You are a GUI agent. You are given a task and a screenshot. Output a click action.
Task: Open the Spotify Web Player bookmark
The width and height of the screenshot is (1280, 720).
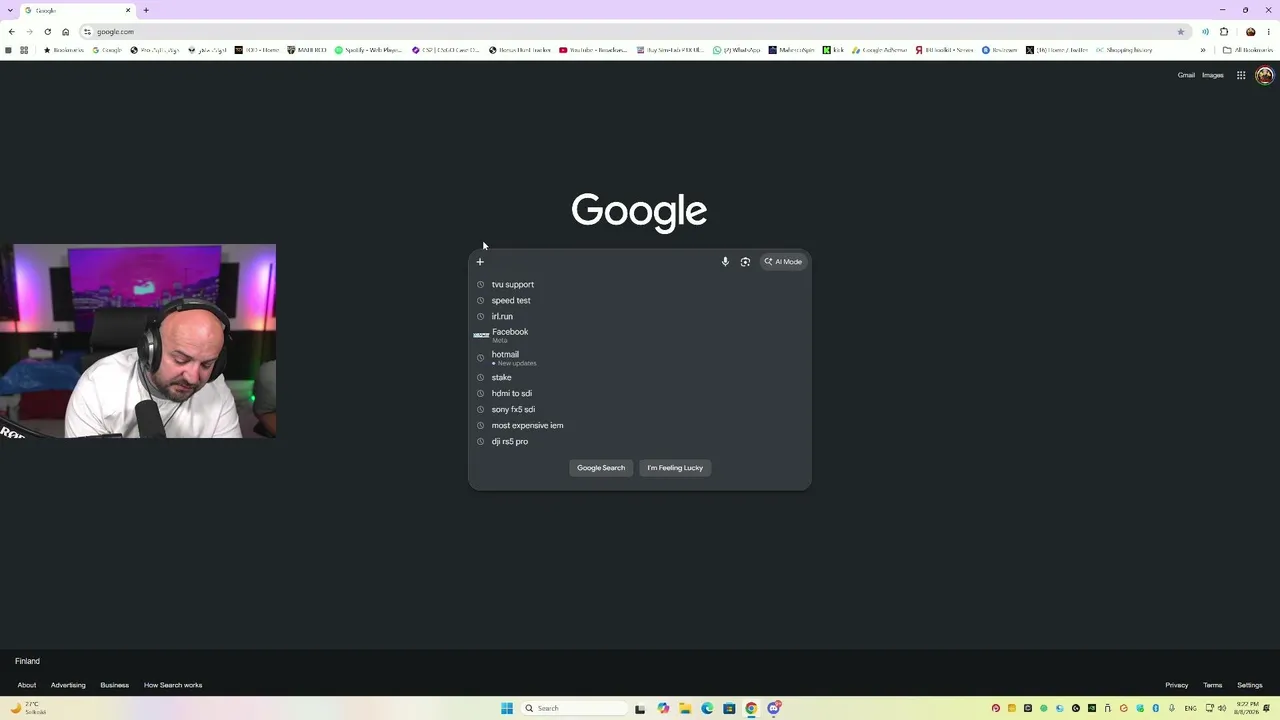(x=368, y=50)
